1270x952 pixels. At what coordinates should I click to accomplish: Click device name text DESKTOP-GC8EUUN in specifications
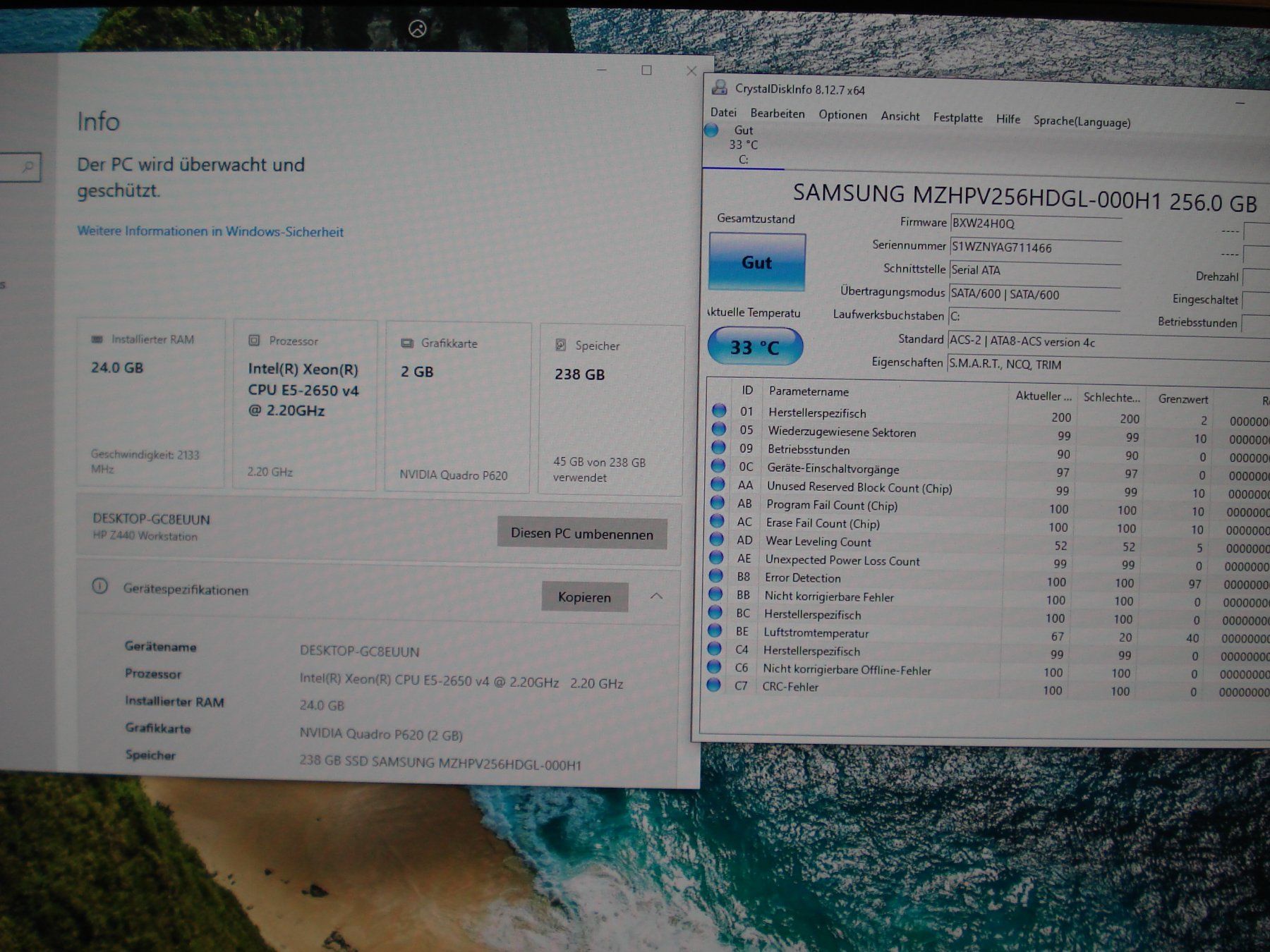pos(359,651)
